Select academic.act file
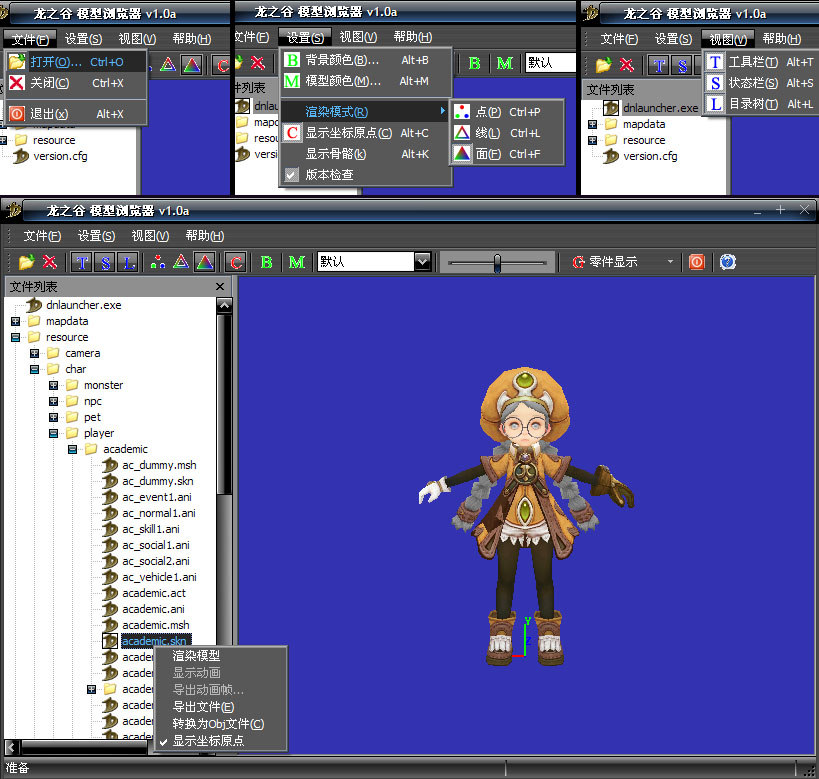Image resolution: width=819 pixels, height=779 pixels. pyautogui.click(x=154, y=593)
